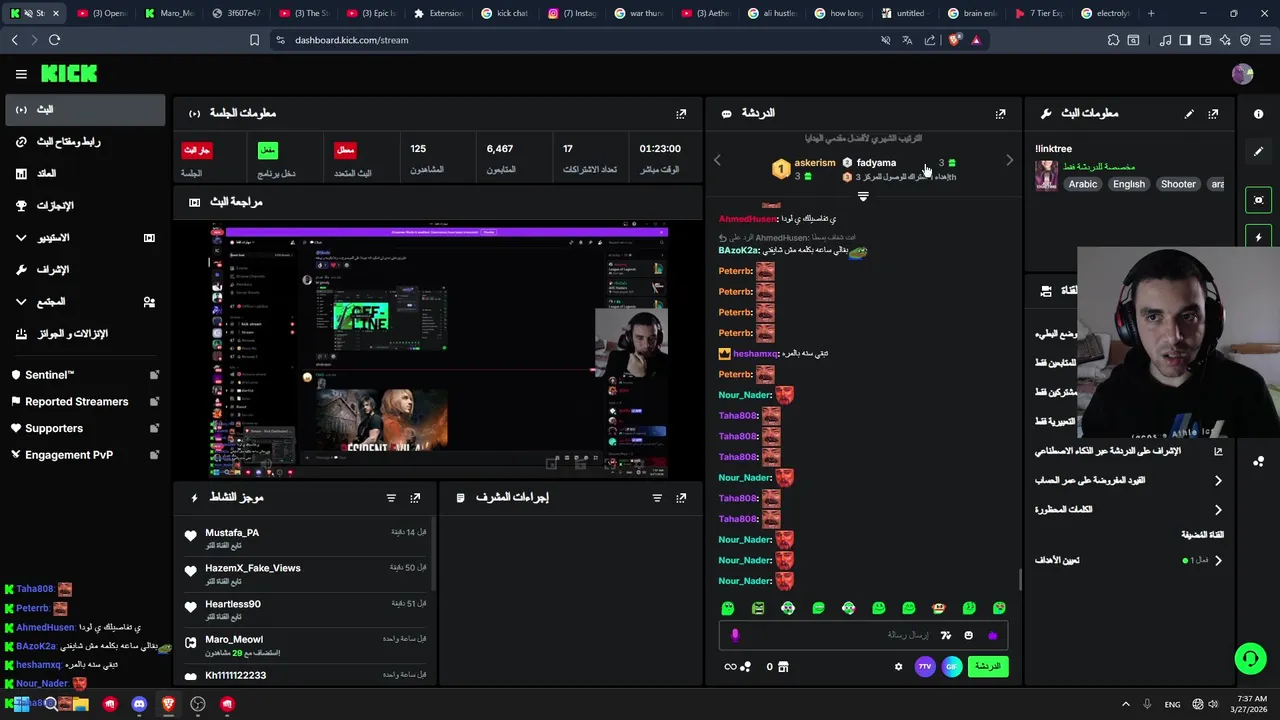The height and width of the screenshot is (720, 1280).
Task: Expand القيود المفروضة على عمر الحساب row
Action: point(1129,481)
